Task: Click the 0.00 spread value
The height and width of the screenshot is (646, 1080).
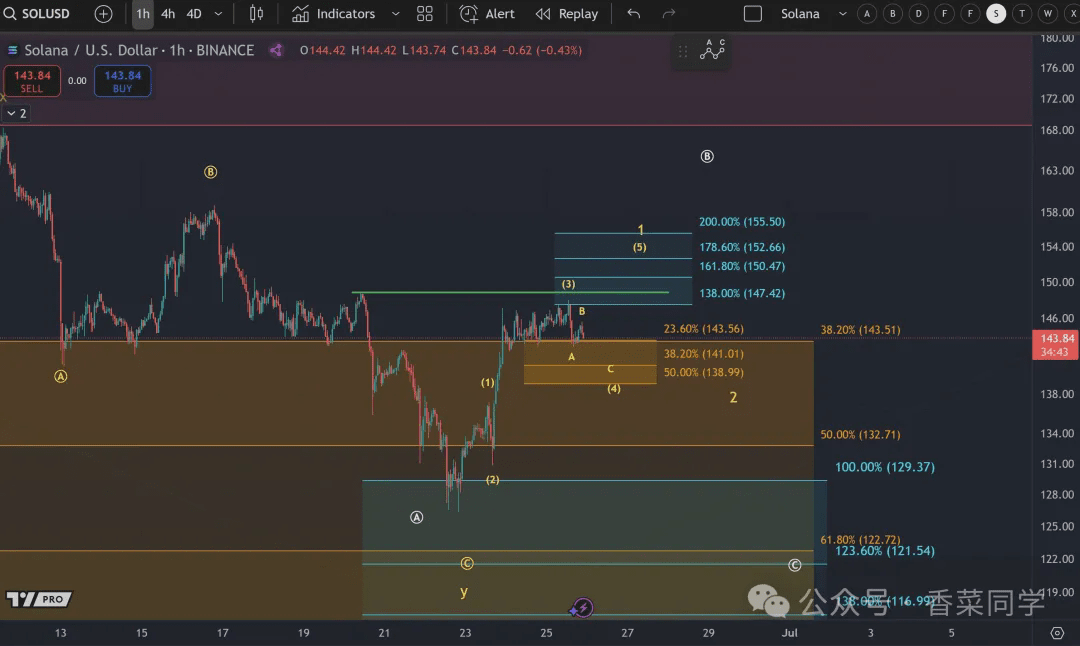Action: coord(77,81)
